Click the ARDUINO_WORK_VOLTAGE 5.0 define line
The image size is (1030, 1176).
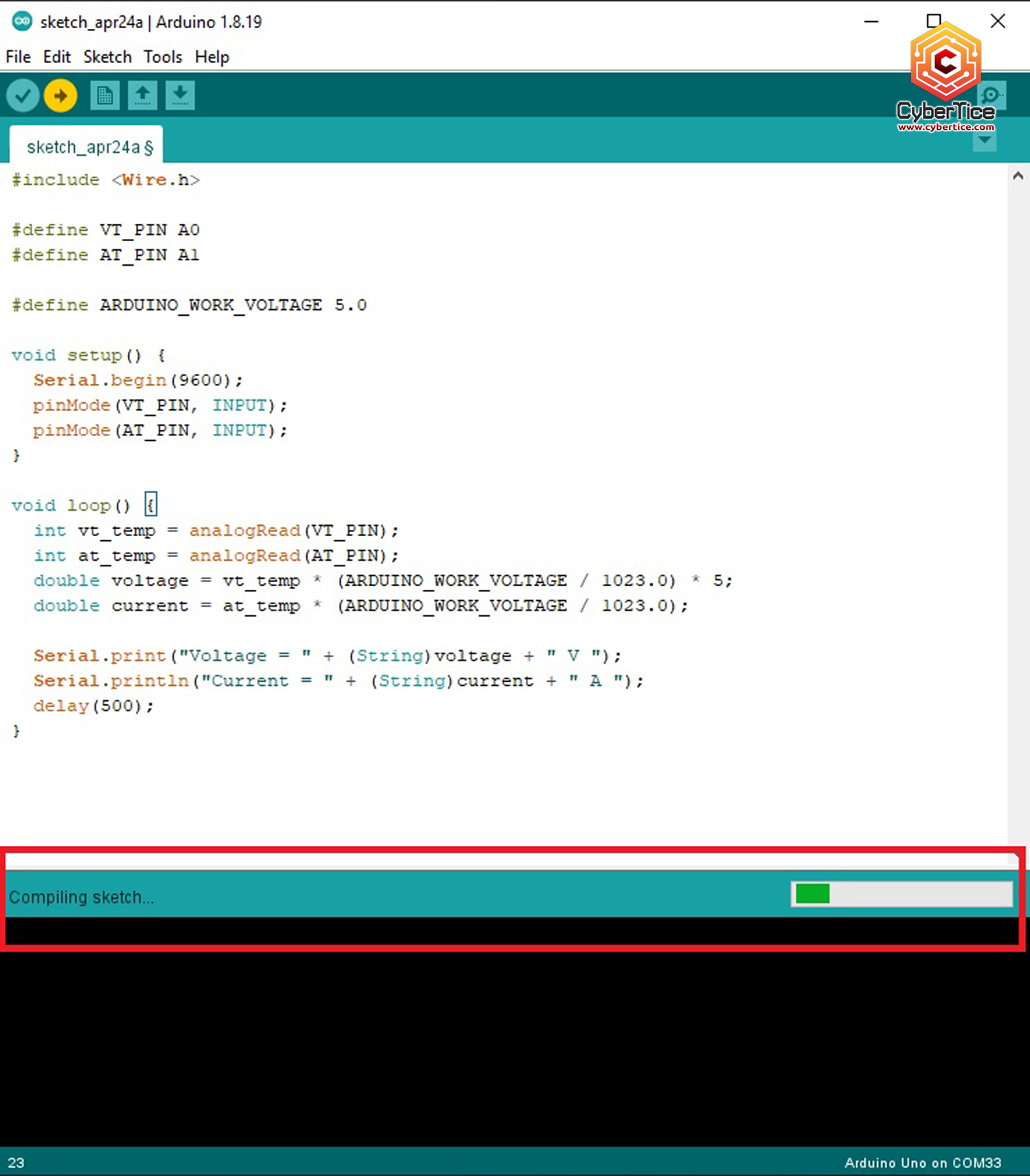(x=189, y=305)
